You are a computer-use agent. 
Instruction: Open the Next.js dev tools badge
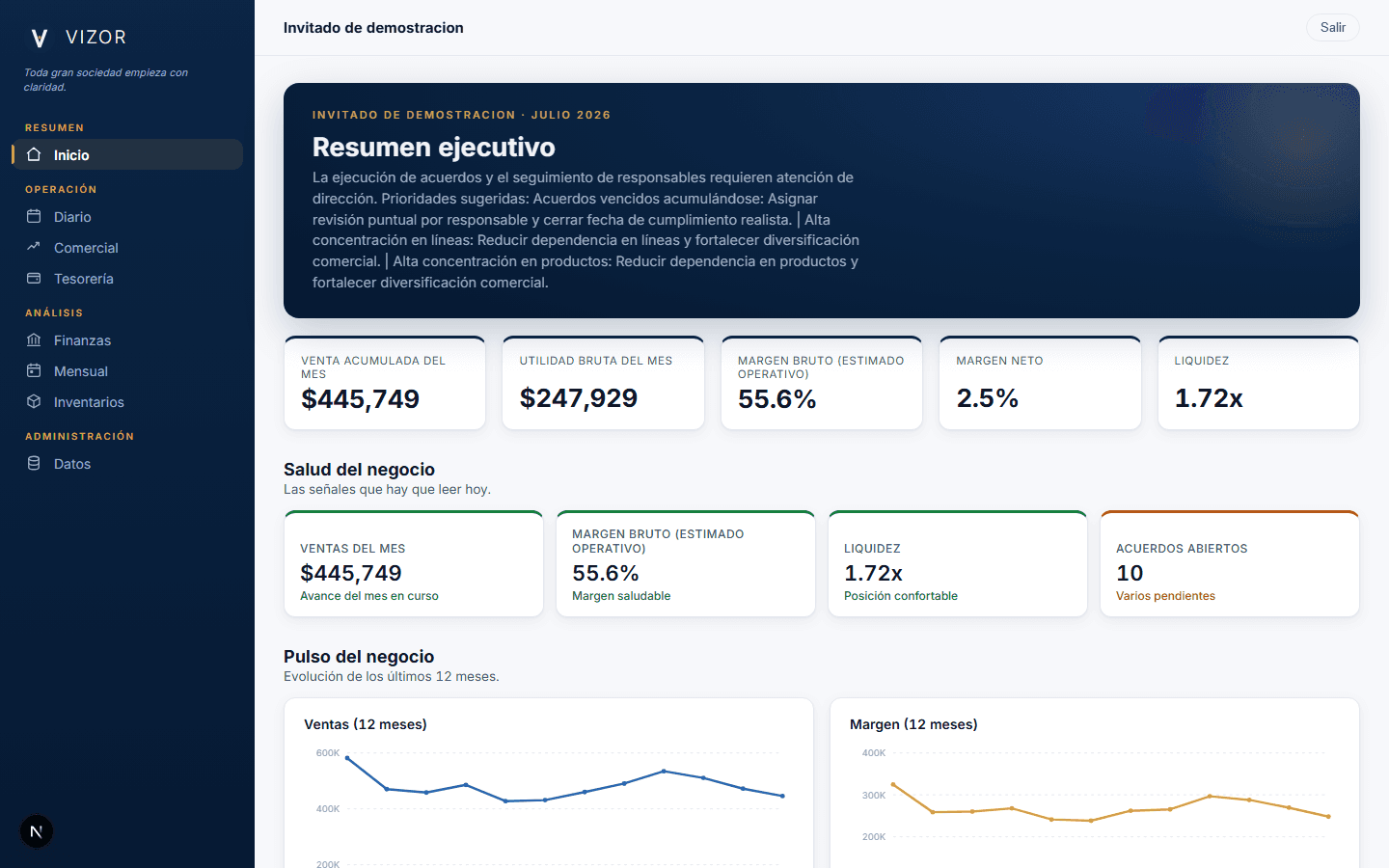[x=37, y=831]
